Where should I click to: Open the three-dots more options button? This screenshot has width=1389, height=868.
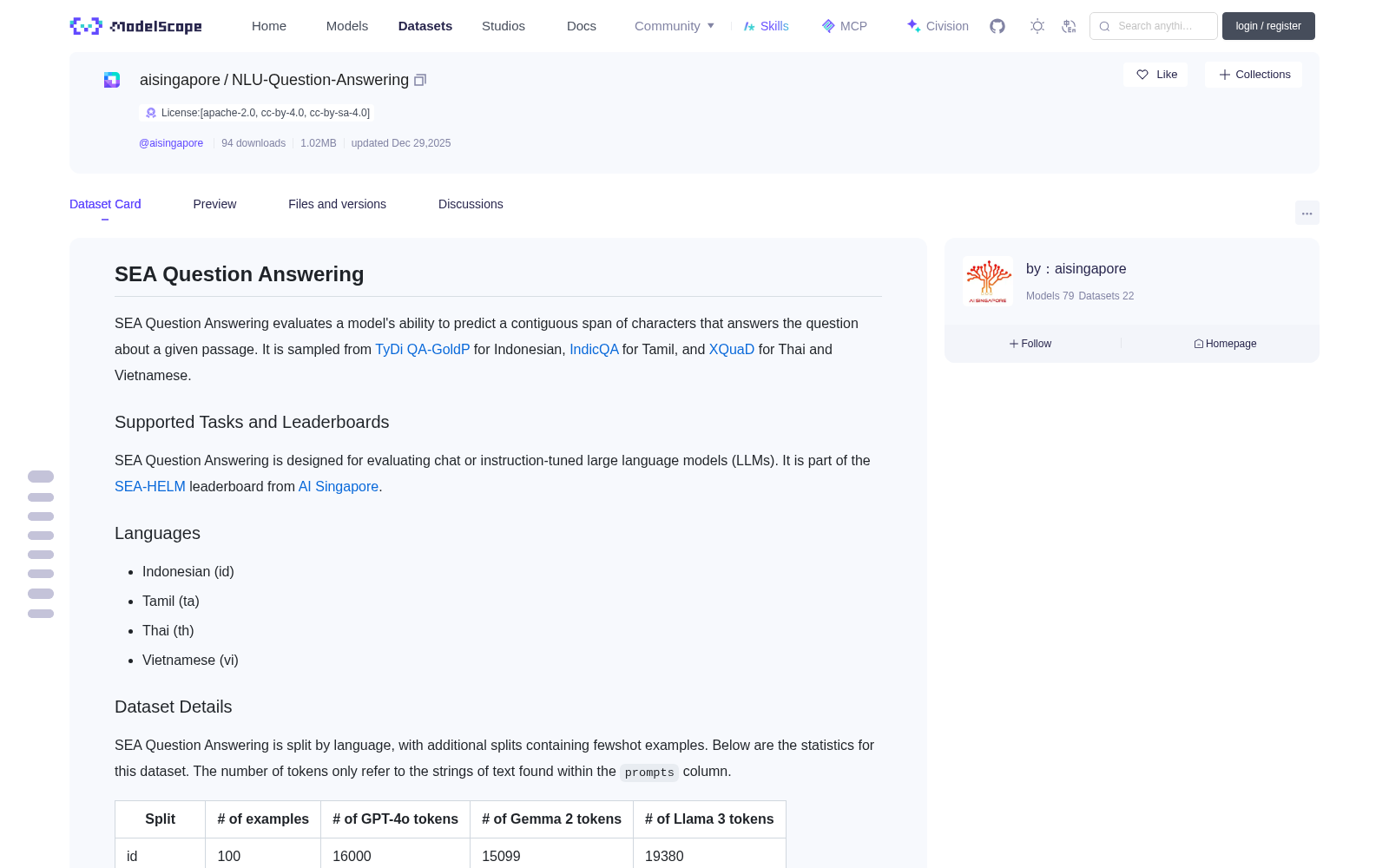click(1307, 213)
